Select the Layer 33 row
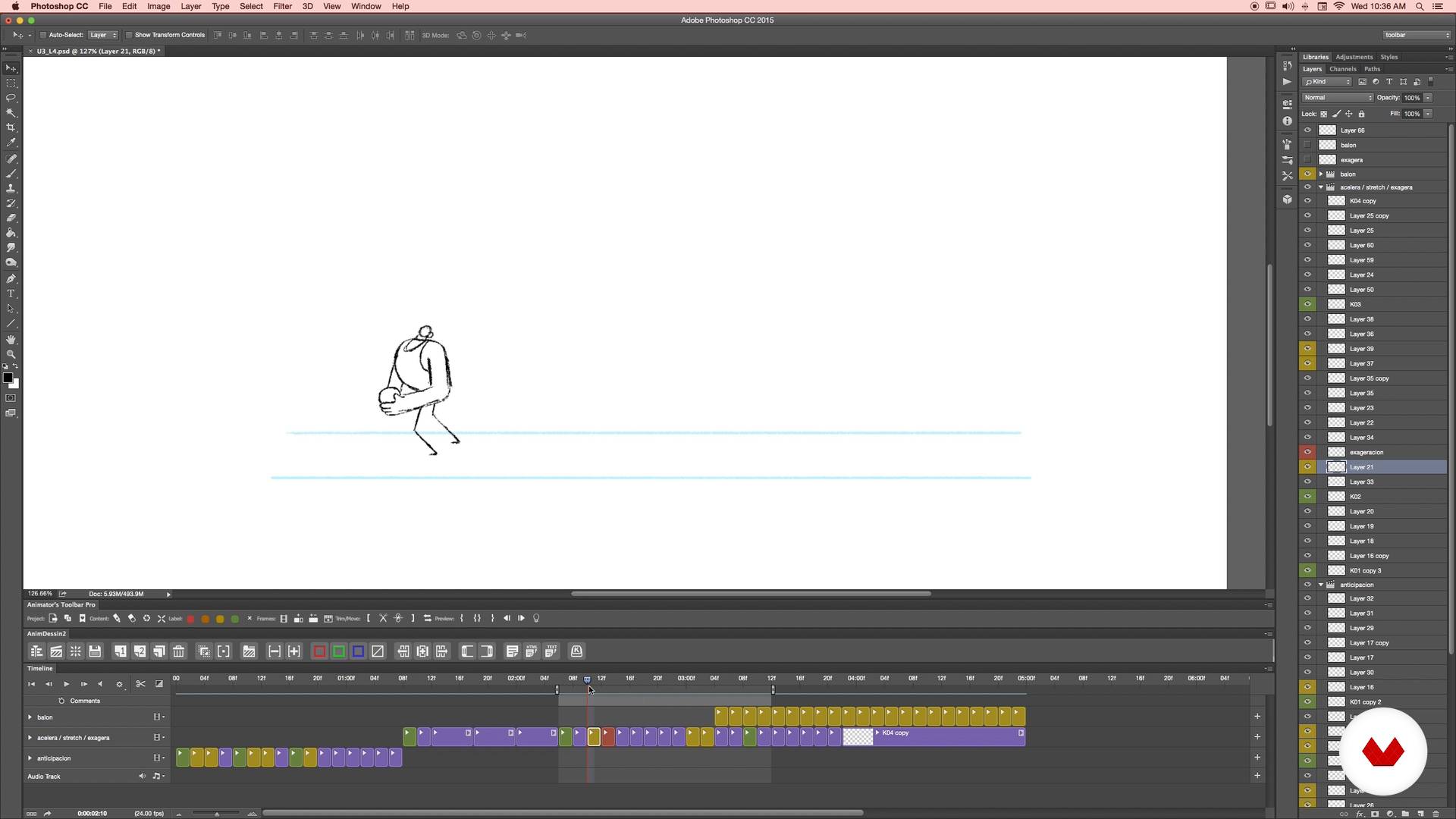The width and height of the screenshot is (1456, 819). pos(1373,482)
